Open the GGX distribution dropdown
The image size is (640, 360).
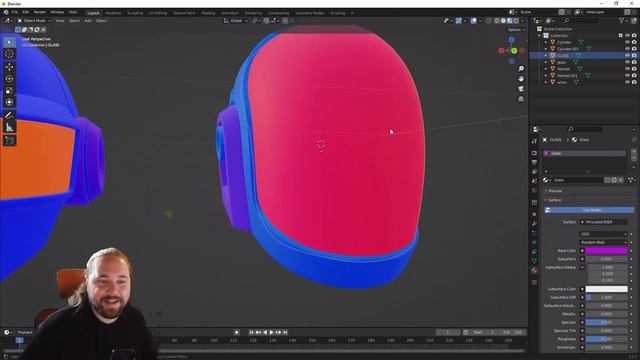pos(603,234)
